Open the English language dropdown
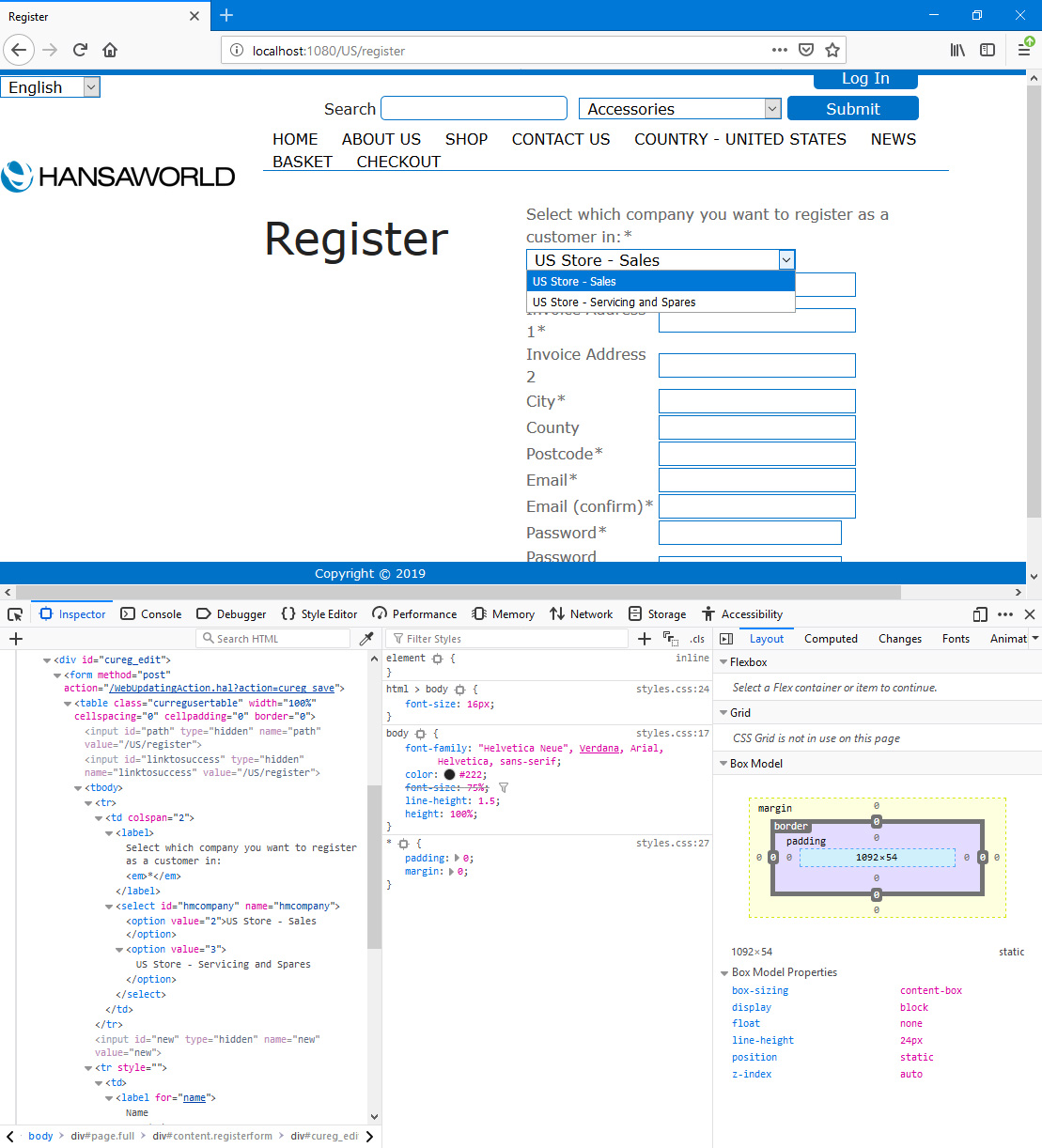Screen dimensions: 1042x1148 click(x=51, y=87)
